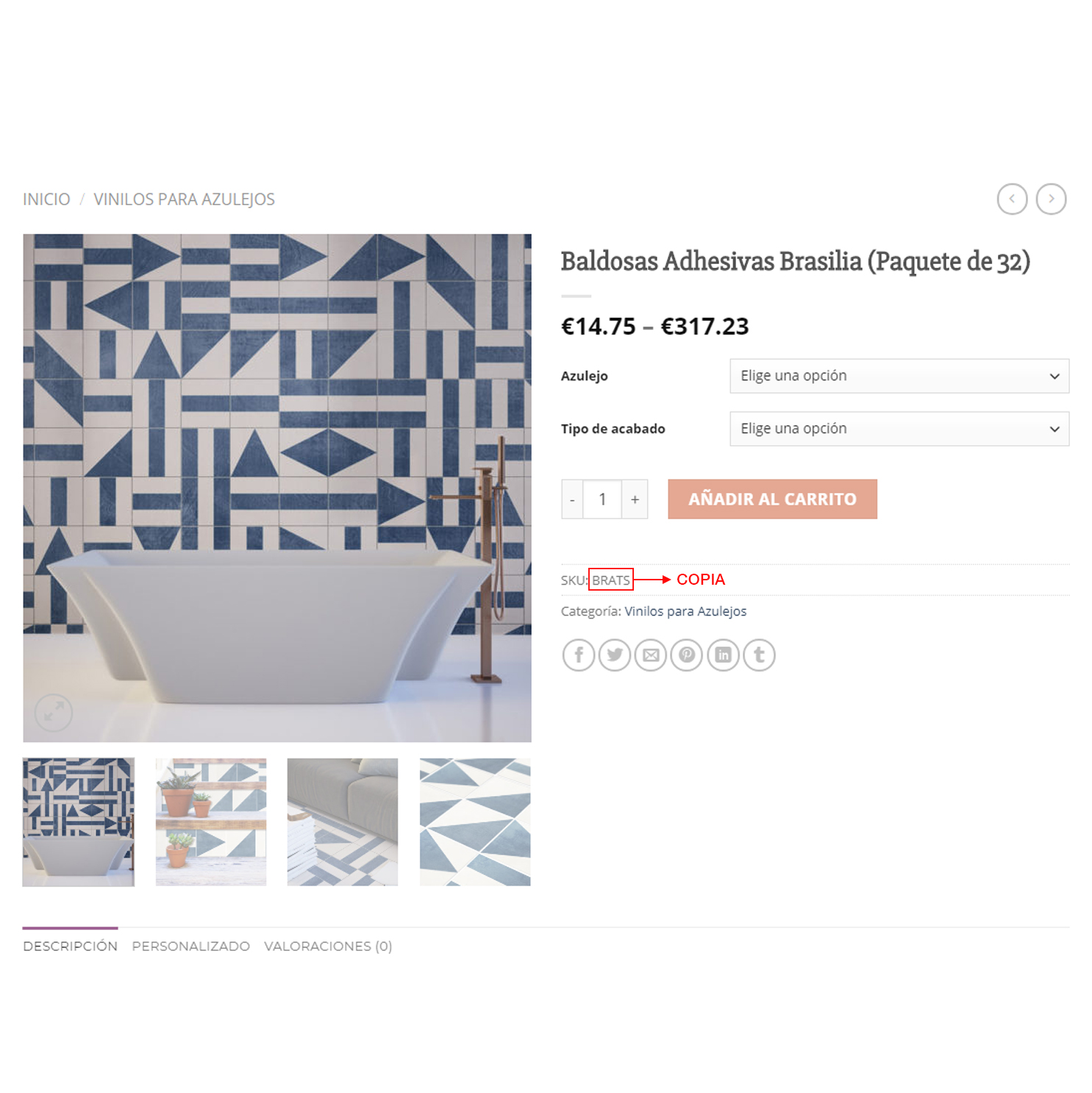Open the image zoom expand icon
This screenshot has height=1093, width=1092.
coord(54,712)
